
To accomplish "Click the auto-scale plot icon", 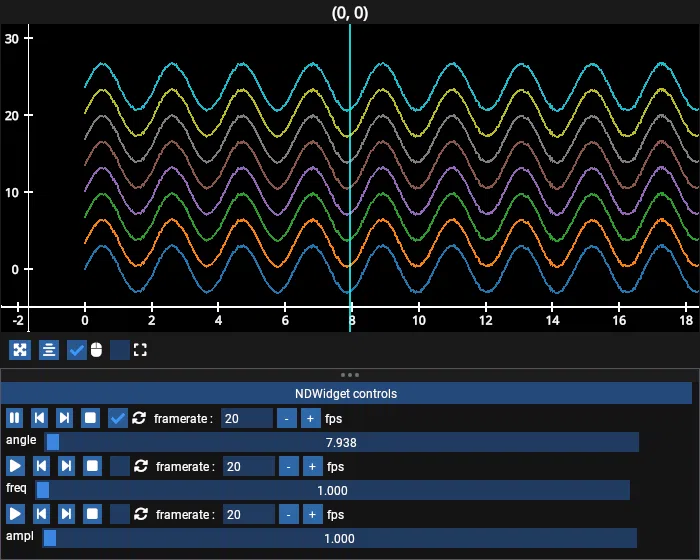I will [20, 350].
